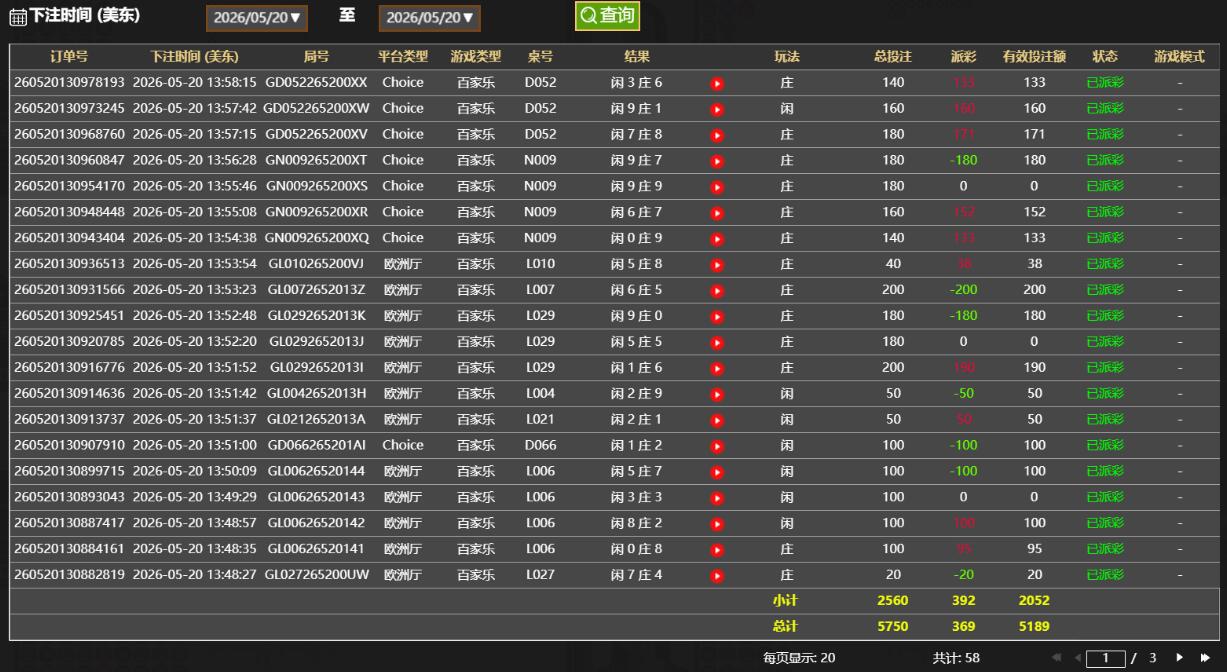The image size is (1227, 672).
Task: Play replay video for order 260520130954170
Action: (x=717, y=187)
